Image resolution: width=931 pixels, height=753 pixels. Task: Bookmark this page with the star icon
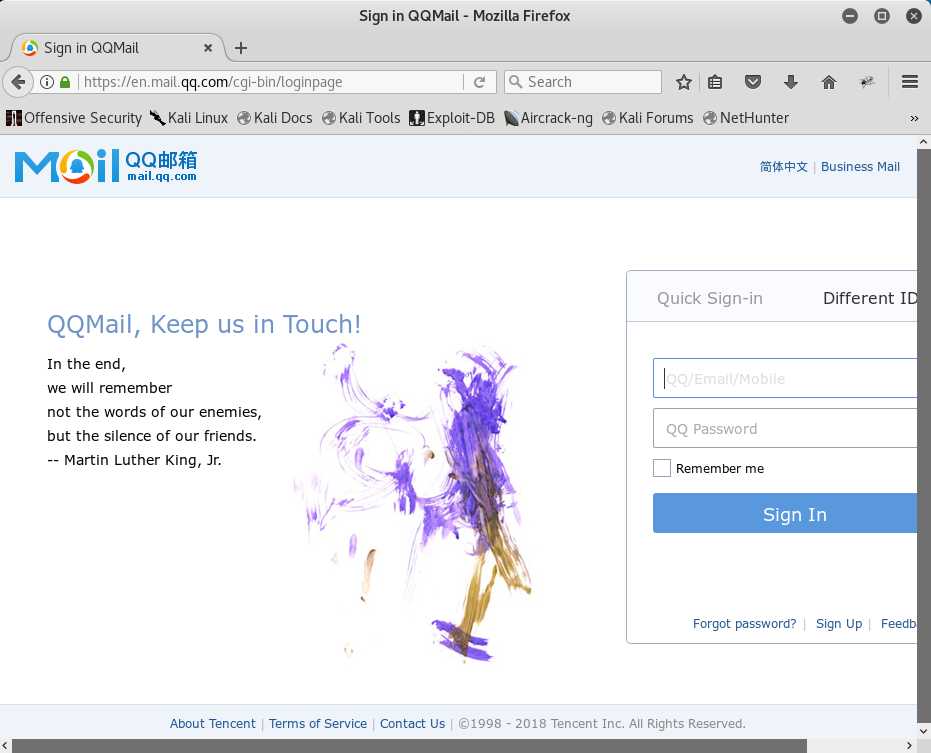point(683,82)
